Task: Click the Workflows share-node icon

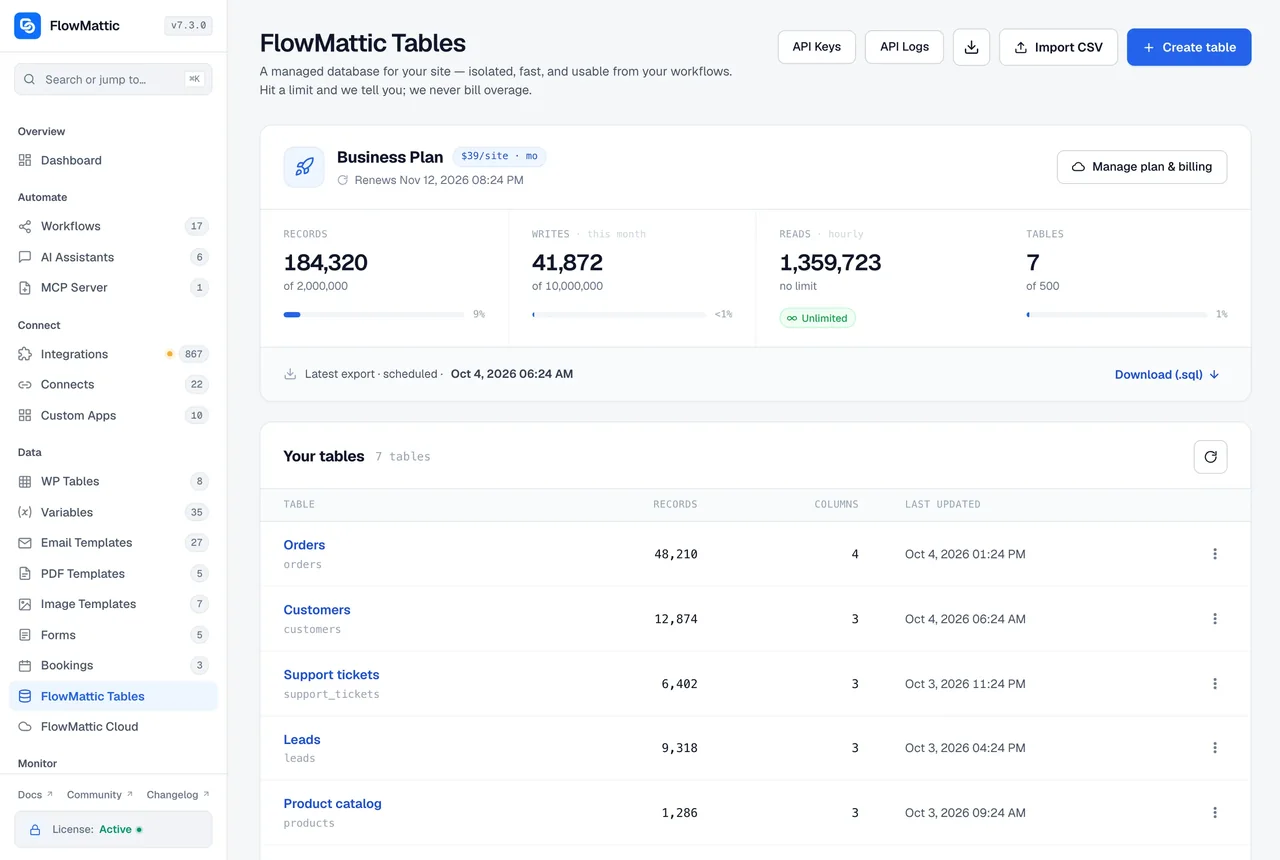Action: pyautogui.click(x=25, y=226)
